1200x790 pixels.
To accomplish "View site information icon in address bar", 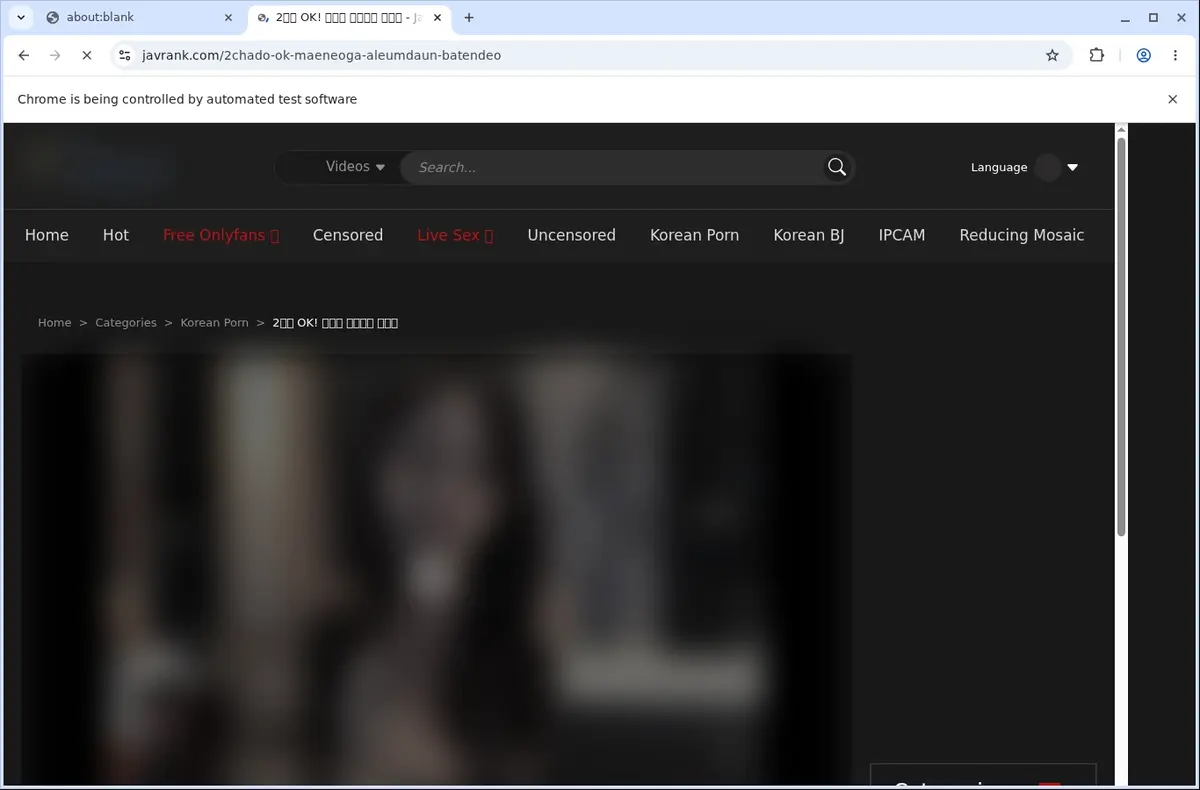I will [124, 55].
